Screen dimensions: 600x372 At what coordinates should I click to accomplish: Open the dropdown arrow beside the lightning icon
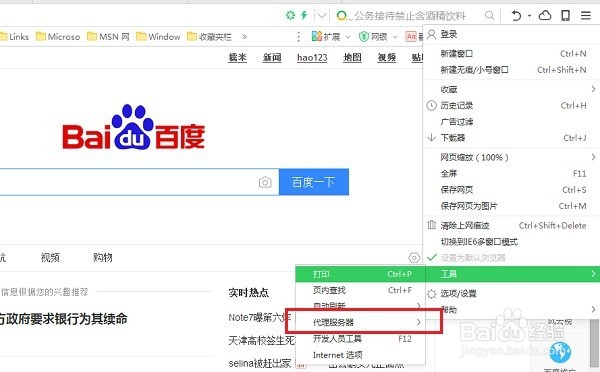pyautogui.click(x=322, y=16)
